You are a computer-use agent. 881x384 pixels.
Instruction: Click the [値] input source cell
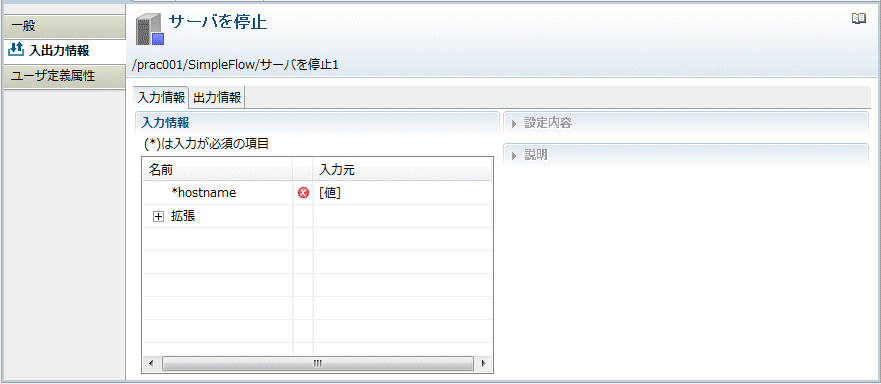pyautogui.click(x=402, y=193)
